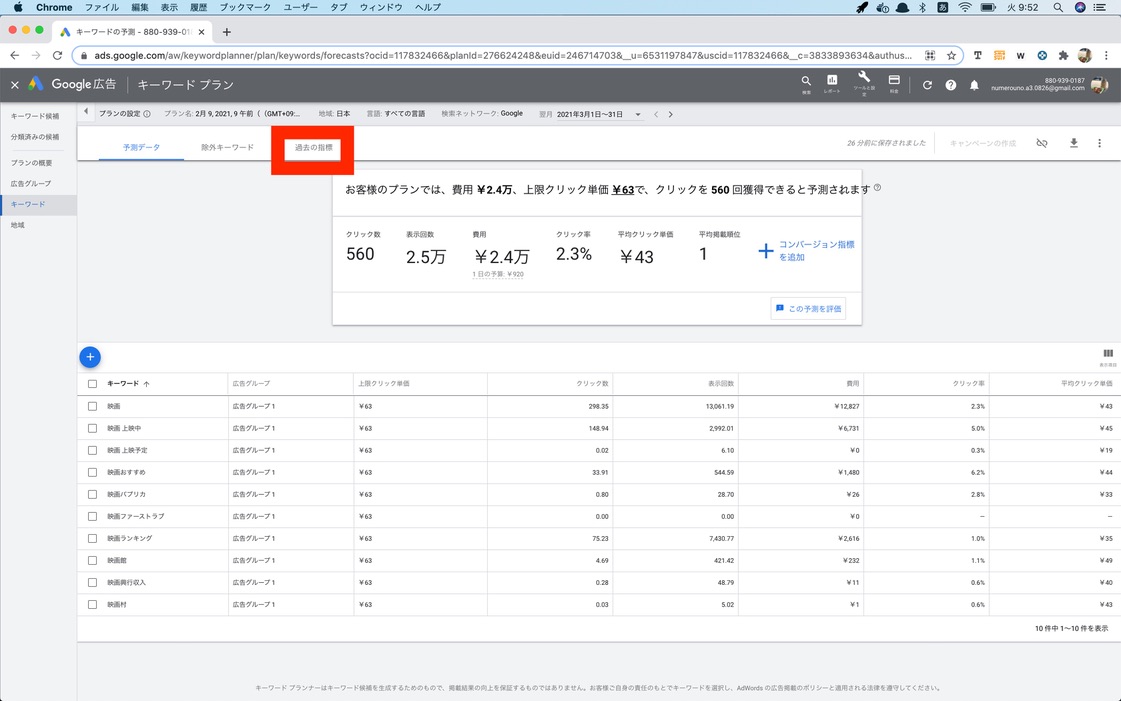The image size is (1121, 701).
Task: Open a new Chrome tab with plus button
Action: coord(227,31)
